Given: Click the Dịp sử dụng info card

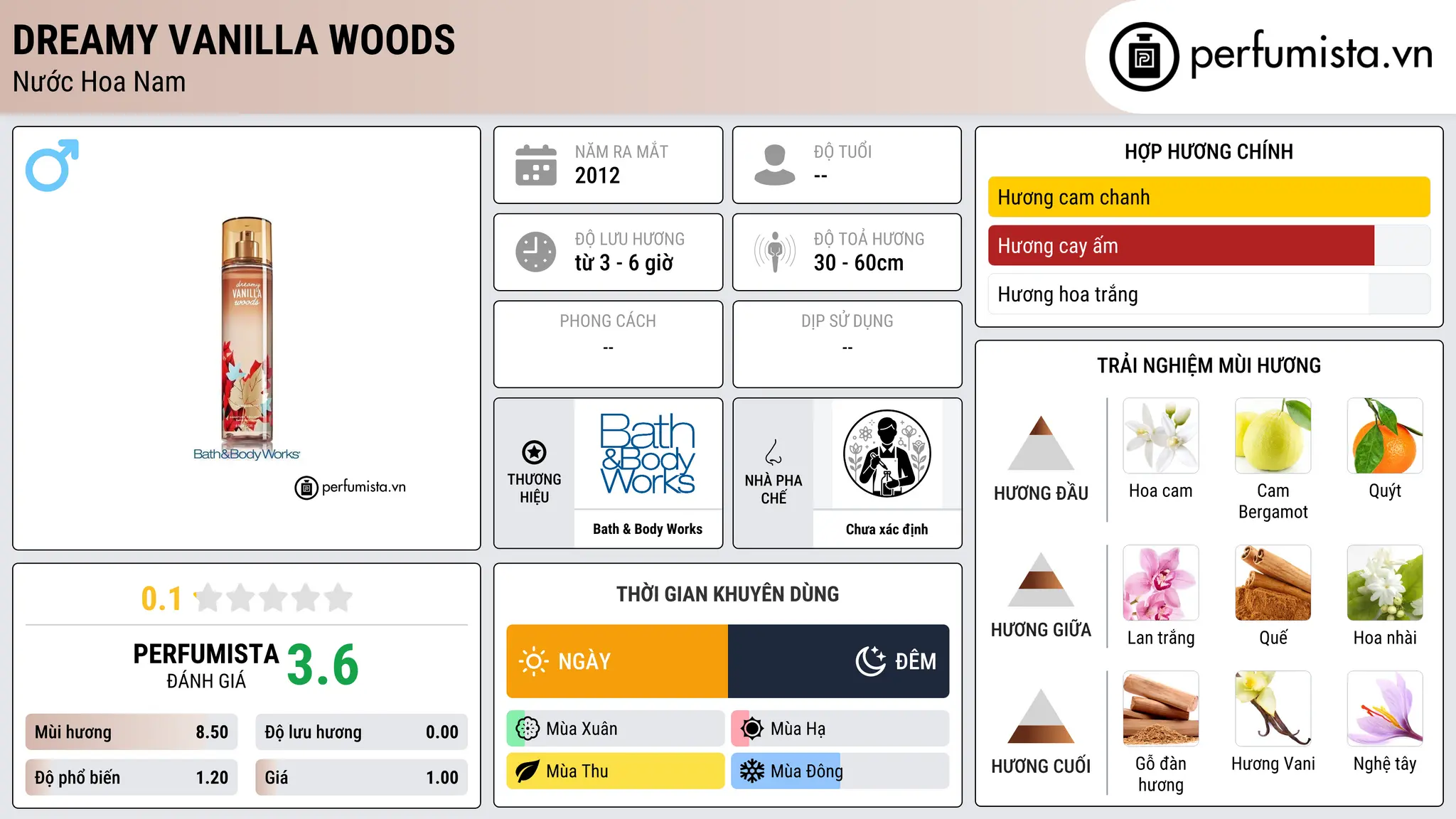Looking at the screenshot, I should tap(847, 344).
